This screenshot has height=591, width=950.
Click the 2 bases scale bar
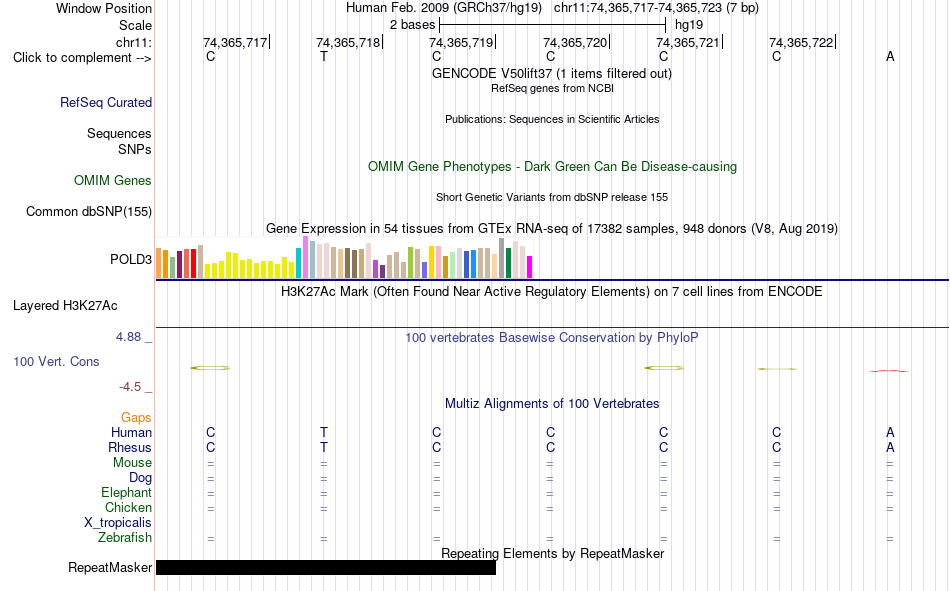(x=553, y=25)
